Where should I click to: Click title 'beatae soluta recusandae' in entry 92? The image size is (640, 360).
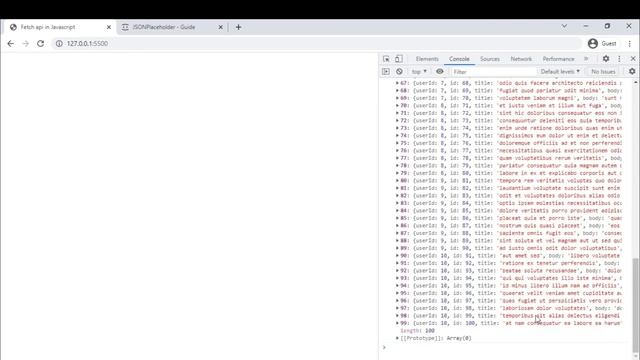point(541,271)
